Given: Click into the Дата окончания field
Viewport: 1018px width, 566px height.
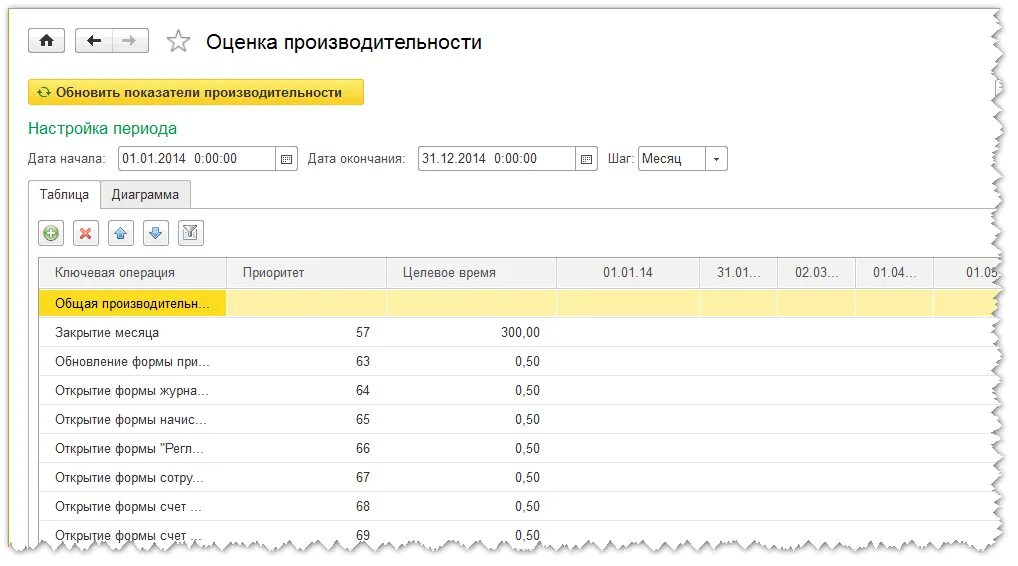Looking at the screenshot, I should [x=497, y=159].
